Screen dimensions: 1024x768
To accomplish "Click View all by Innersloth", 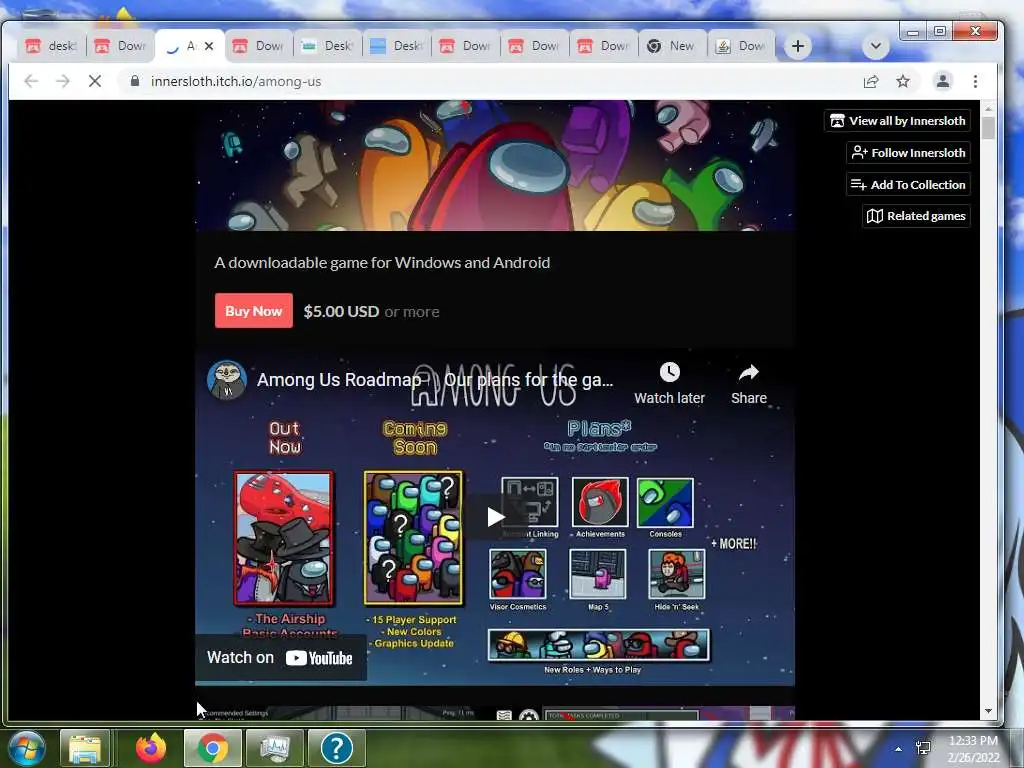I will [897, 121].
